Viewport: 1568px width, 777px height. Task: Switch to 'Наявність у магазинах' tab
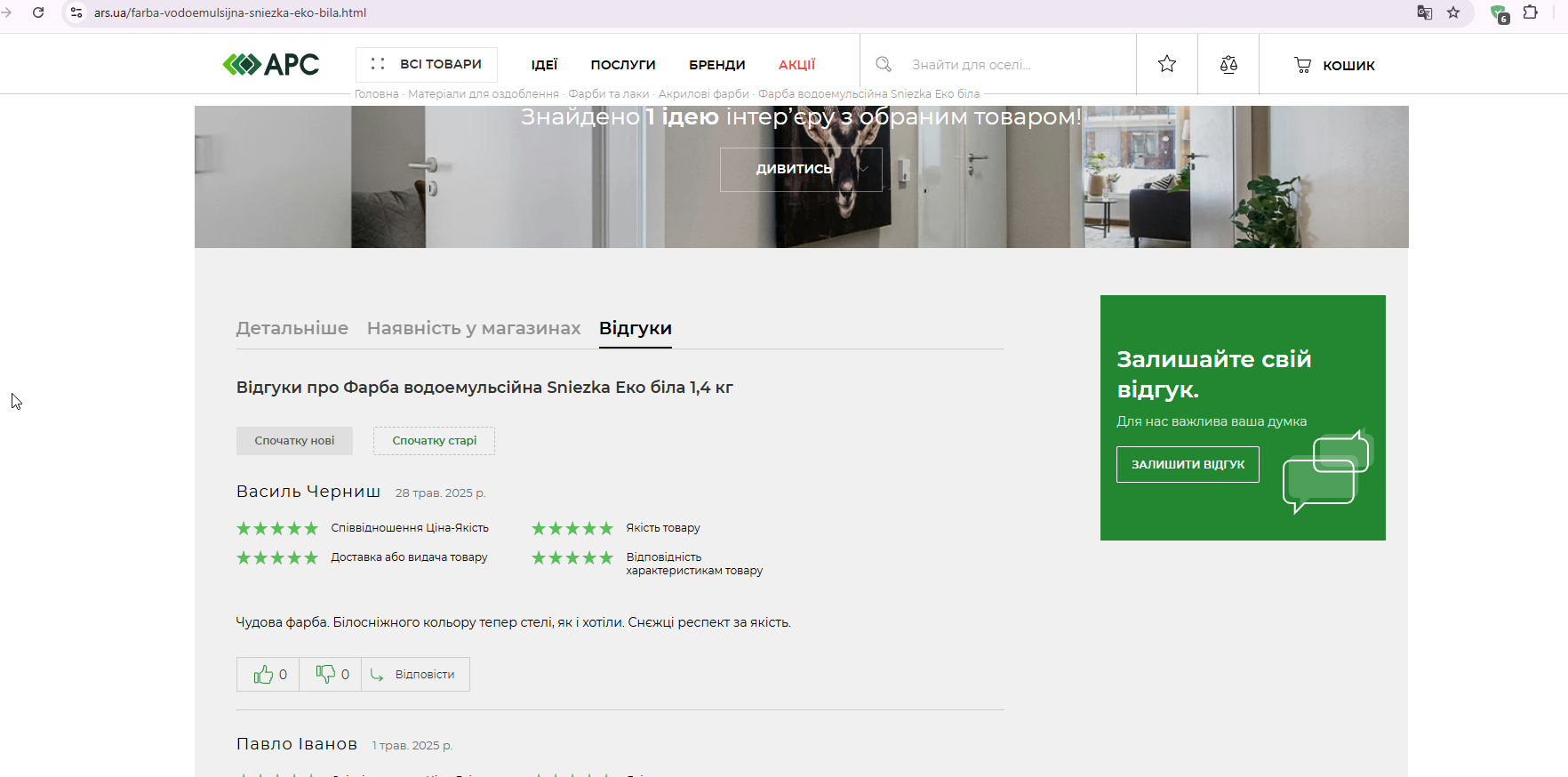click(474, 328)
